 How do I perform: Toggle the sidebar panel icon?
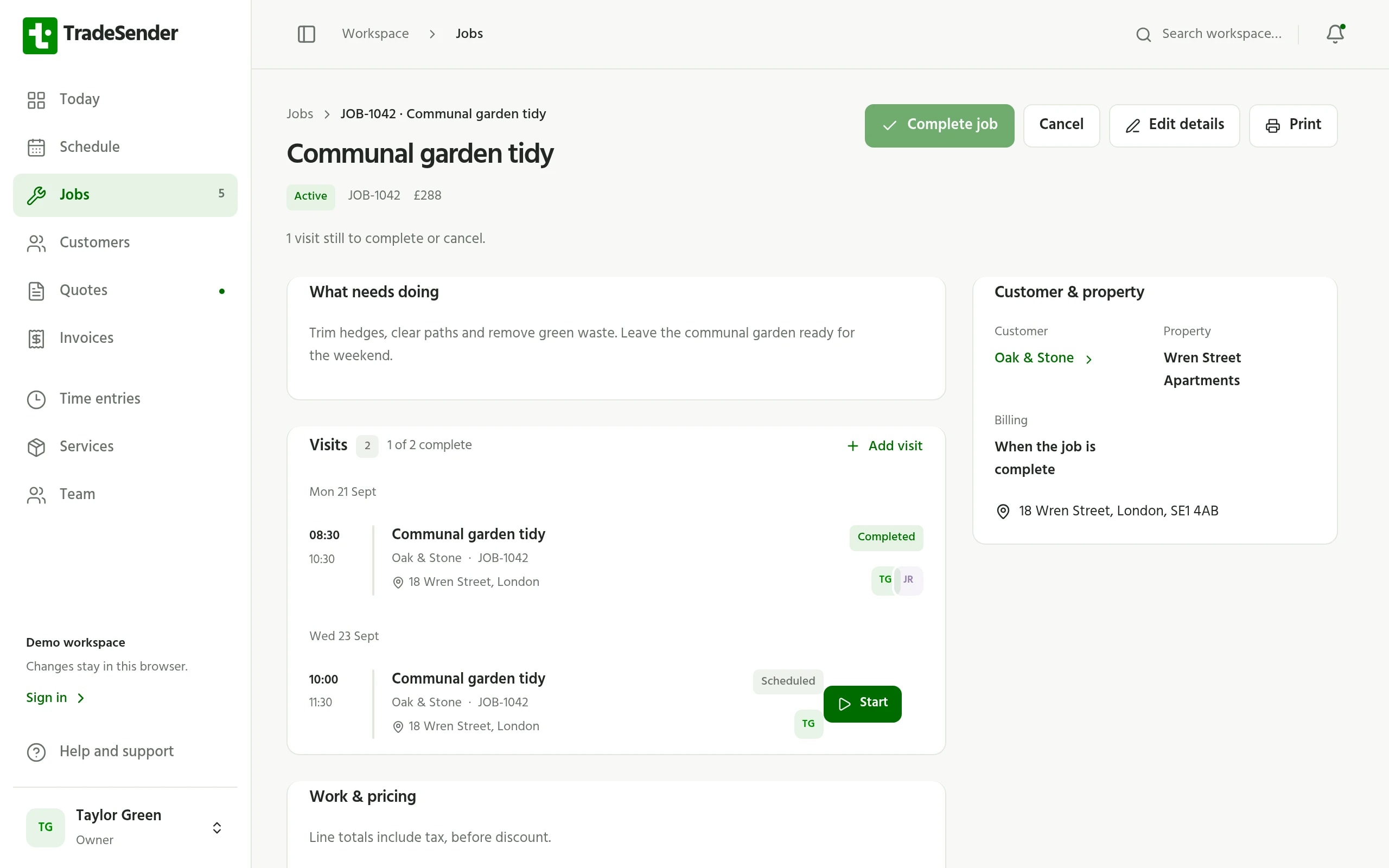pos(307,34)
